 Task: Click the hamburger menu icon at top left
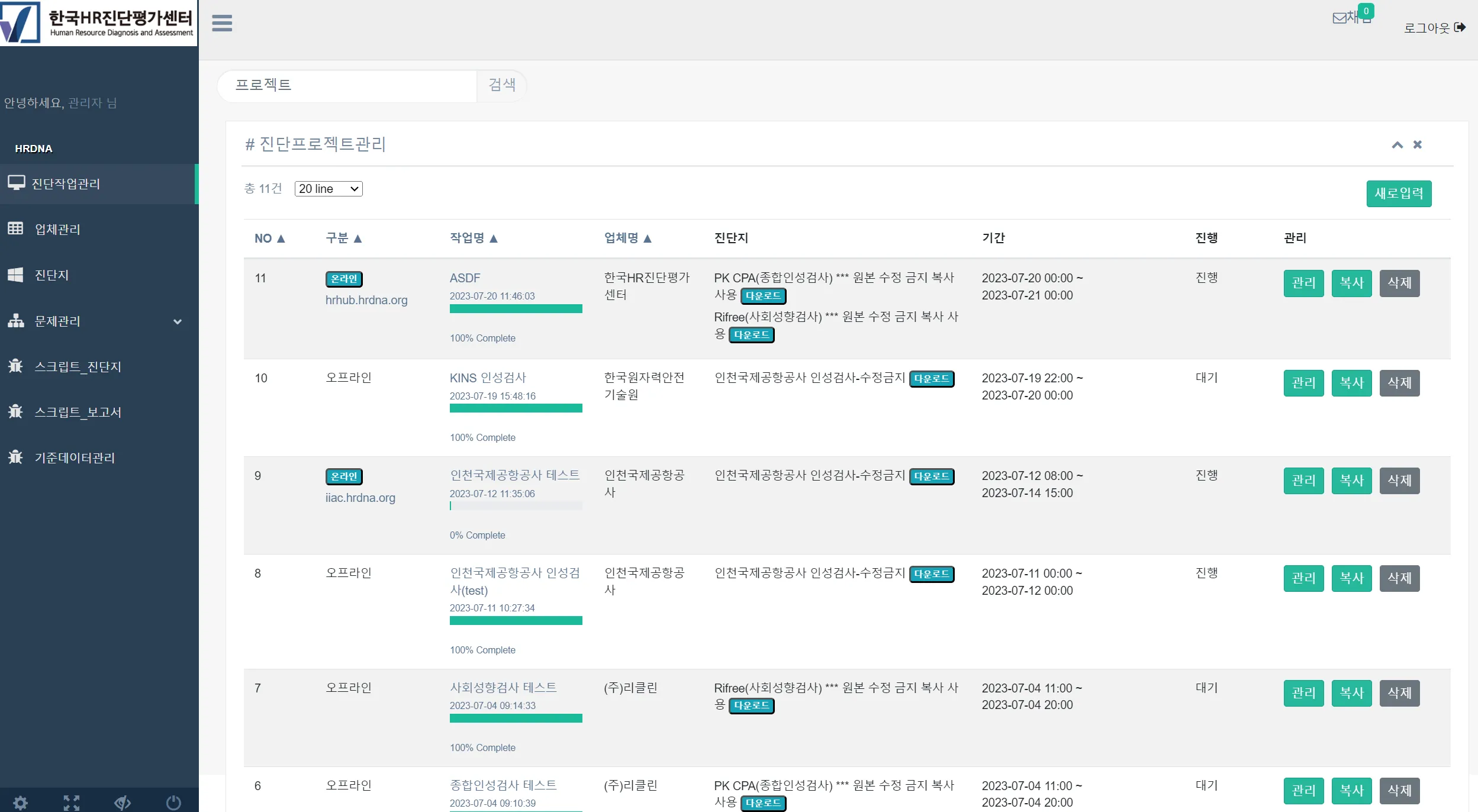(222, 22)
